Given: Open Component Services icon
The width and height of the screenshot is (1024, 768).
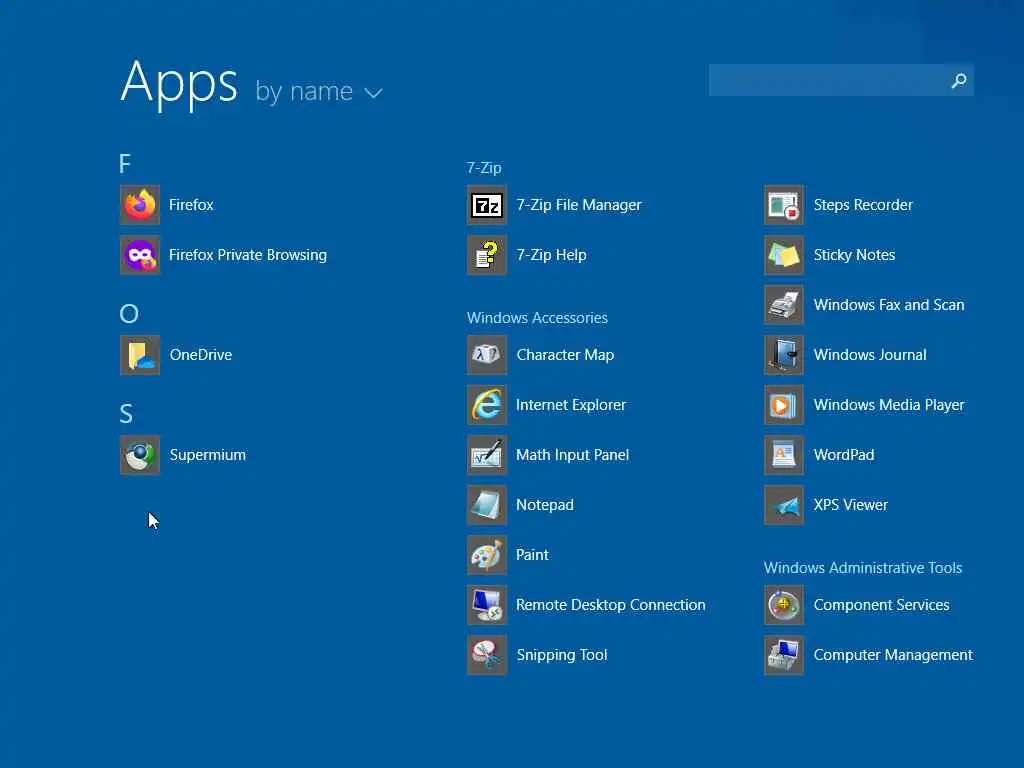Looking at the screenshot, I should pos(784,605).
